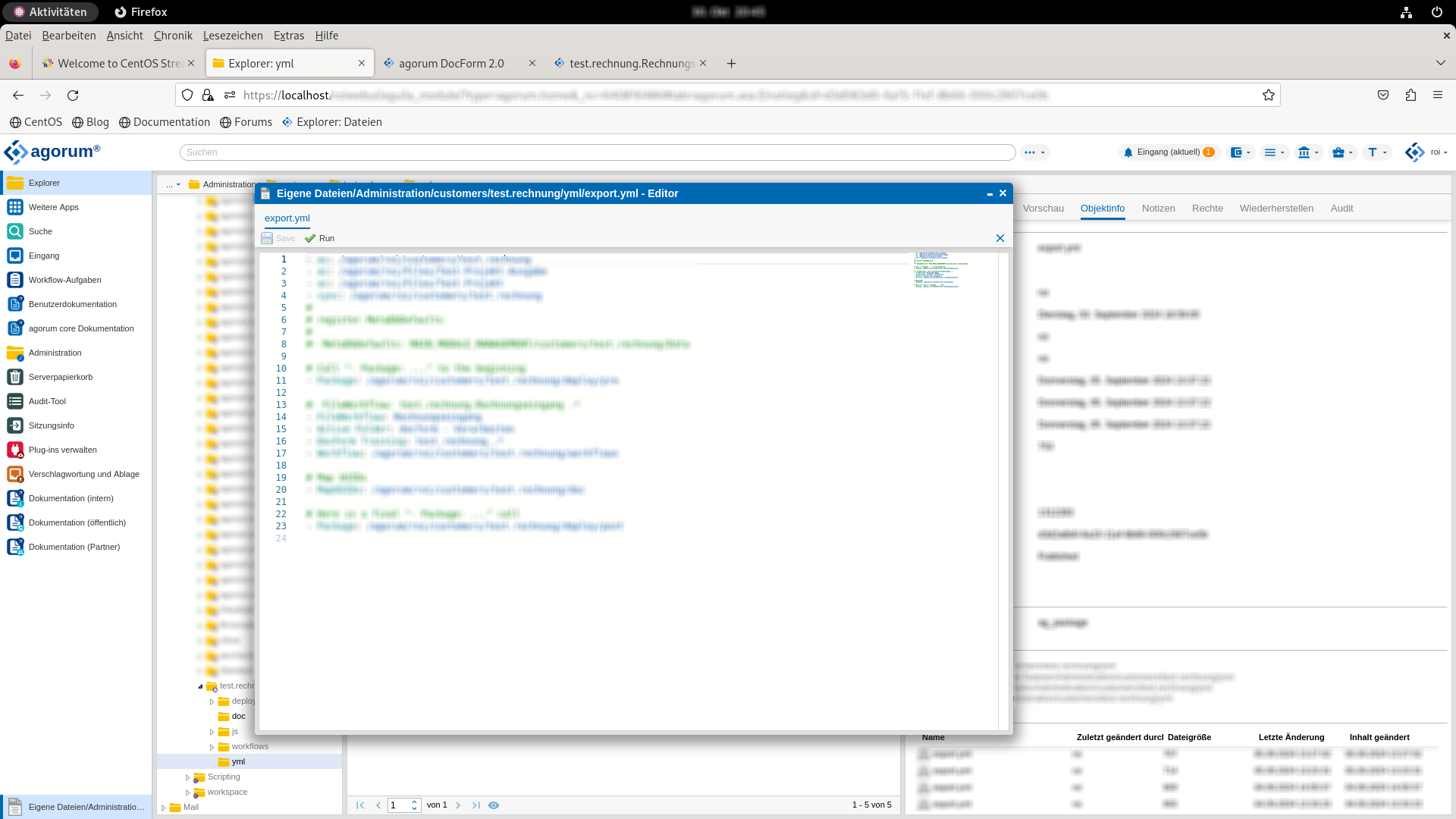The width and height of the screenshot is (1456, 819).
Task: Click the agorum logo
Action: point(52,152)
